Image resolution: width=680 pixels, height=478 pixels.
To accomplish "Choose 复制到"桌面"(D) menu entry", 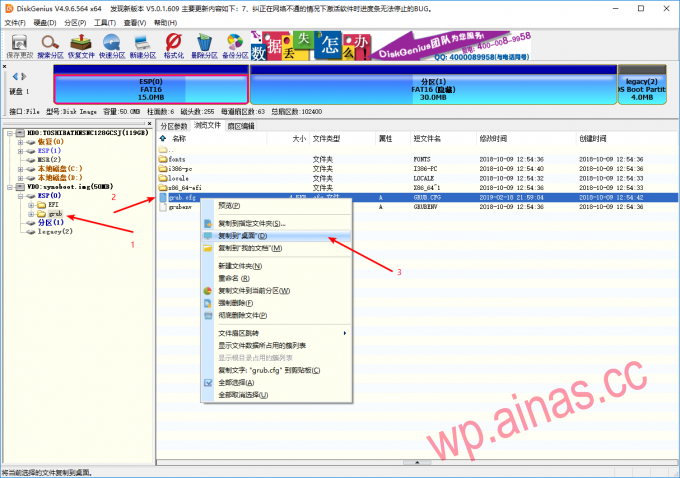I will tap(276, 236).
